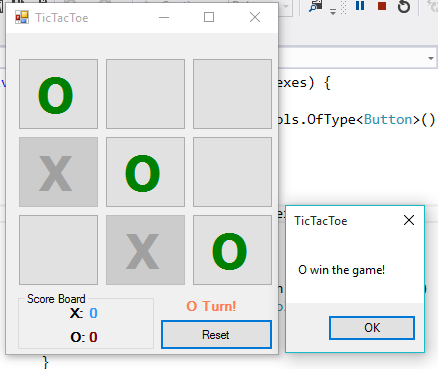438x369 pixels.
Task: Click the TicTacToe app icon in title bar
Action: point(22,17)
